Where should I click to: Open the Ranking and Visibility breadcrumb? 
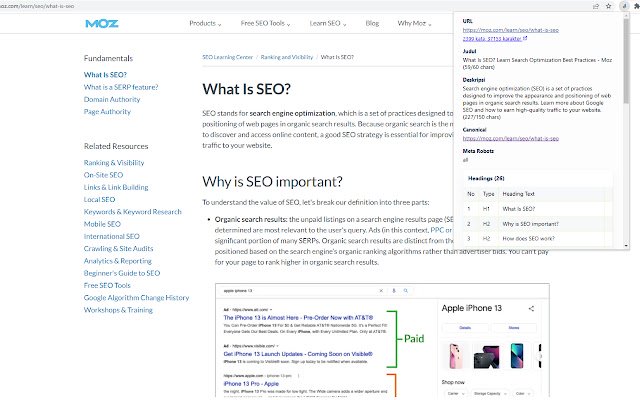(287, 57)
